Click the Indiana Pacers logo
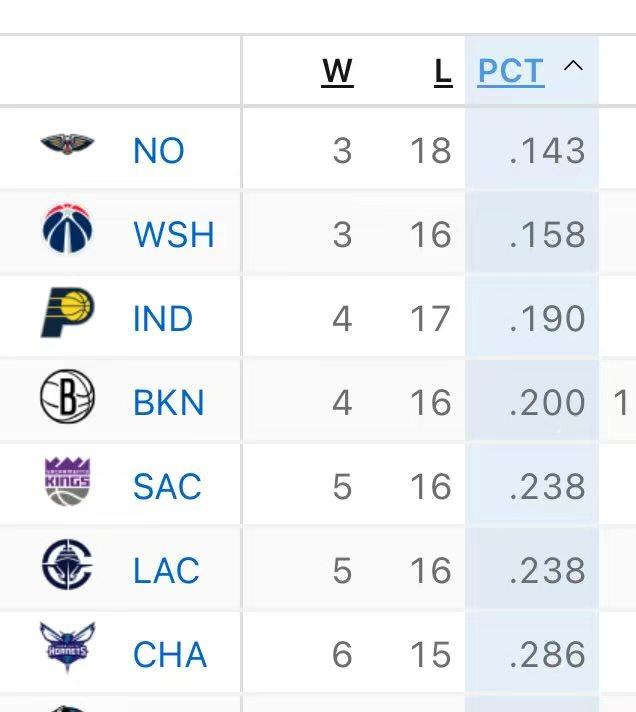Viewport: 636px width, 712px height. tap(67, 314)
